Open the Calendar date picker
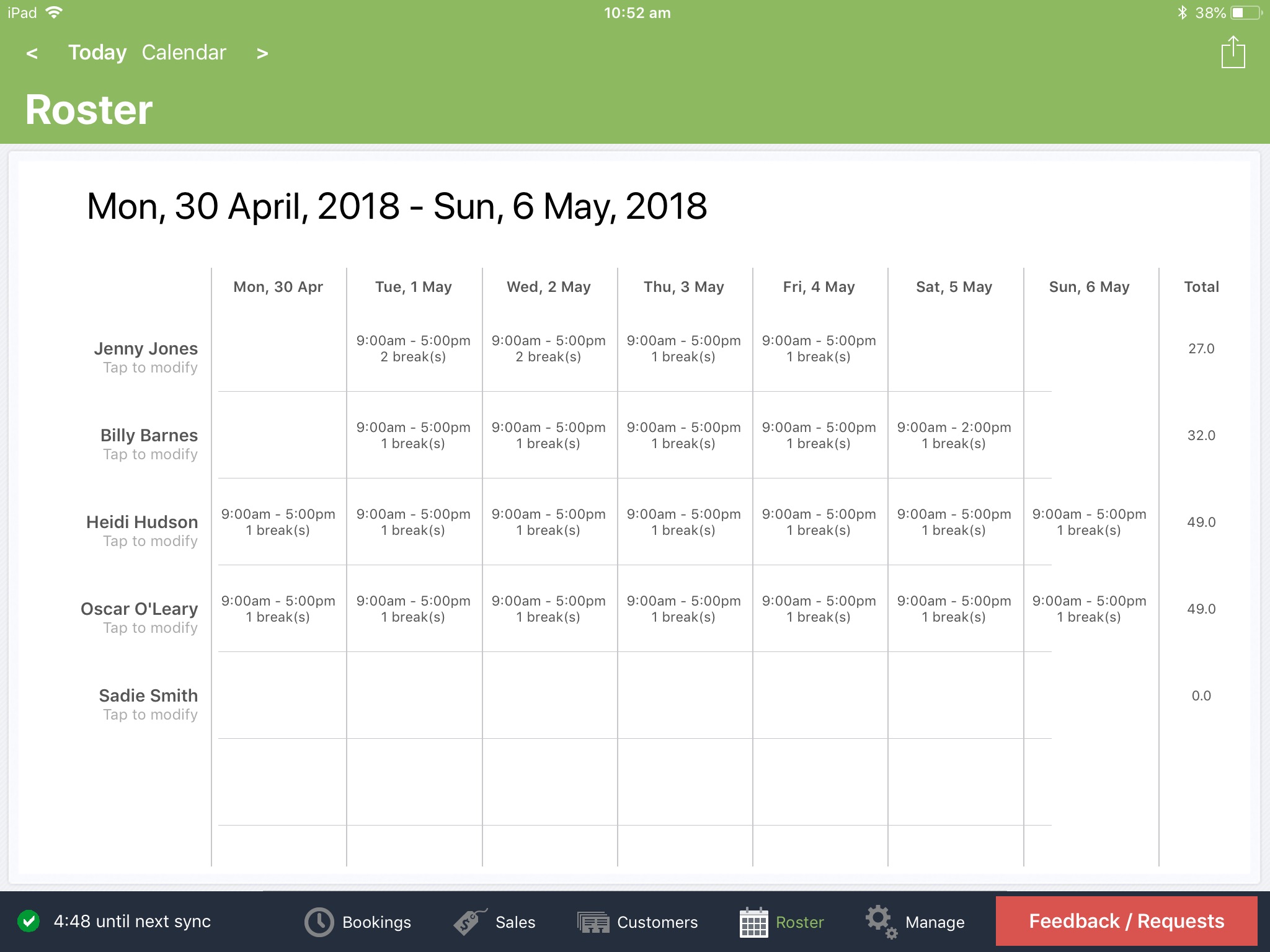Screen dimensions: 1270x952 pyautogui.click(x=184, y=53)
